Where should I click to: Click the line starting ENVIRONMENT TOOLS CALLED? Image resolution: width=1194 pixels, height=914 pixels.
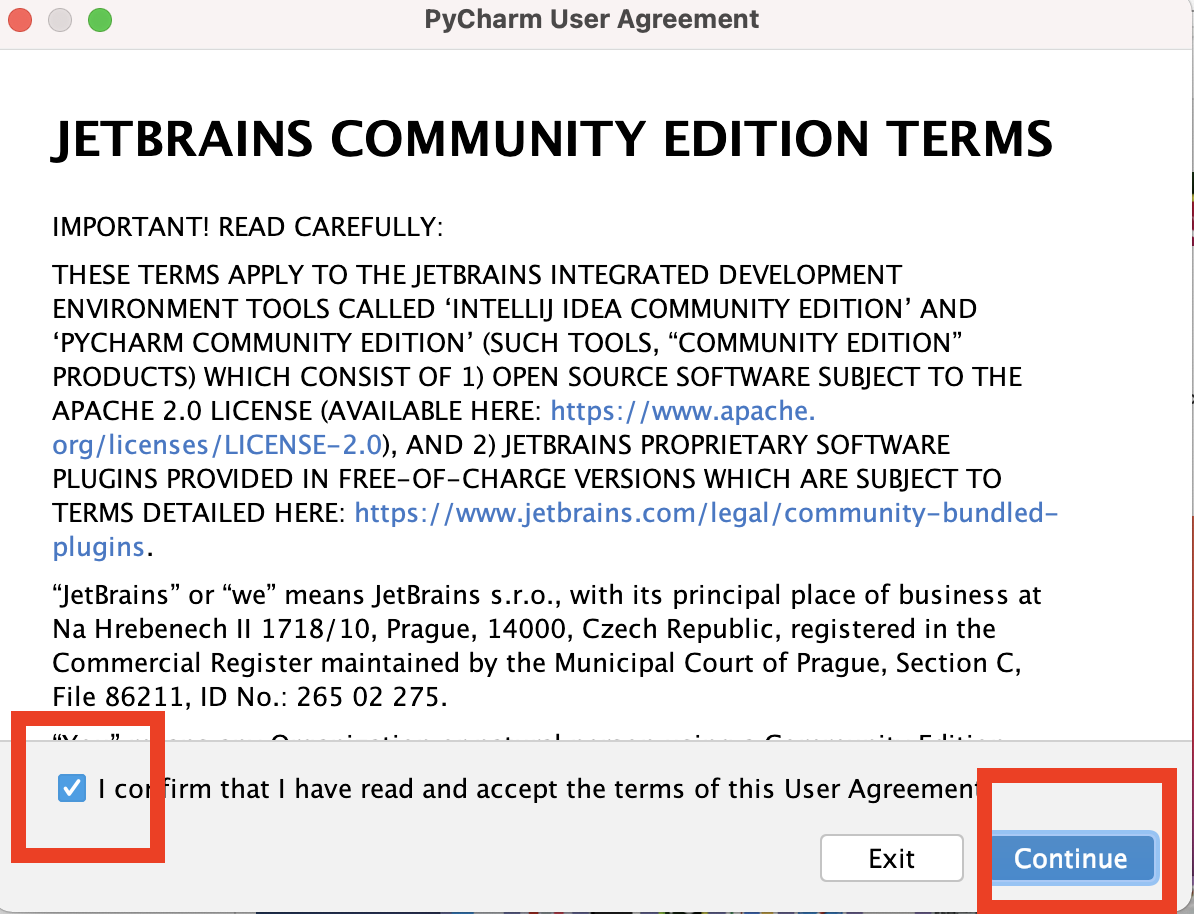[x=514, y=308]
